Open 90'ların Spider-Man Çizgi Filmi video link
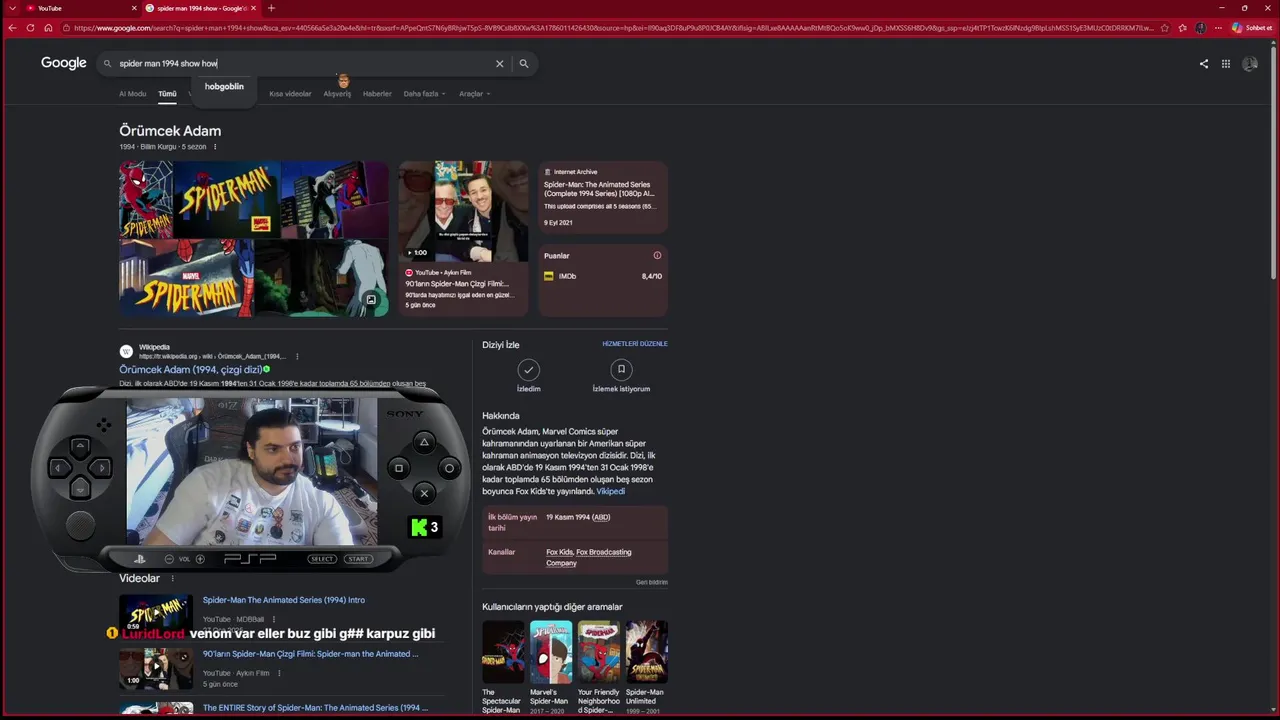The image size is (1280, 720). [x=311, y=654]
